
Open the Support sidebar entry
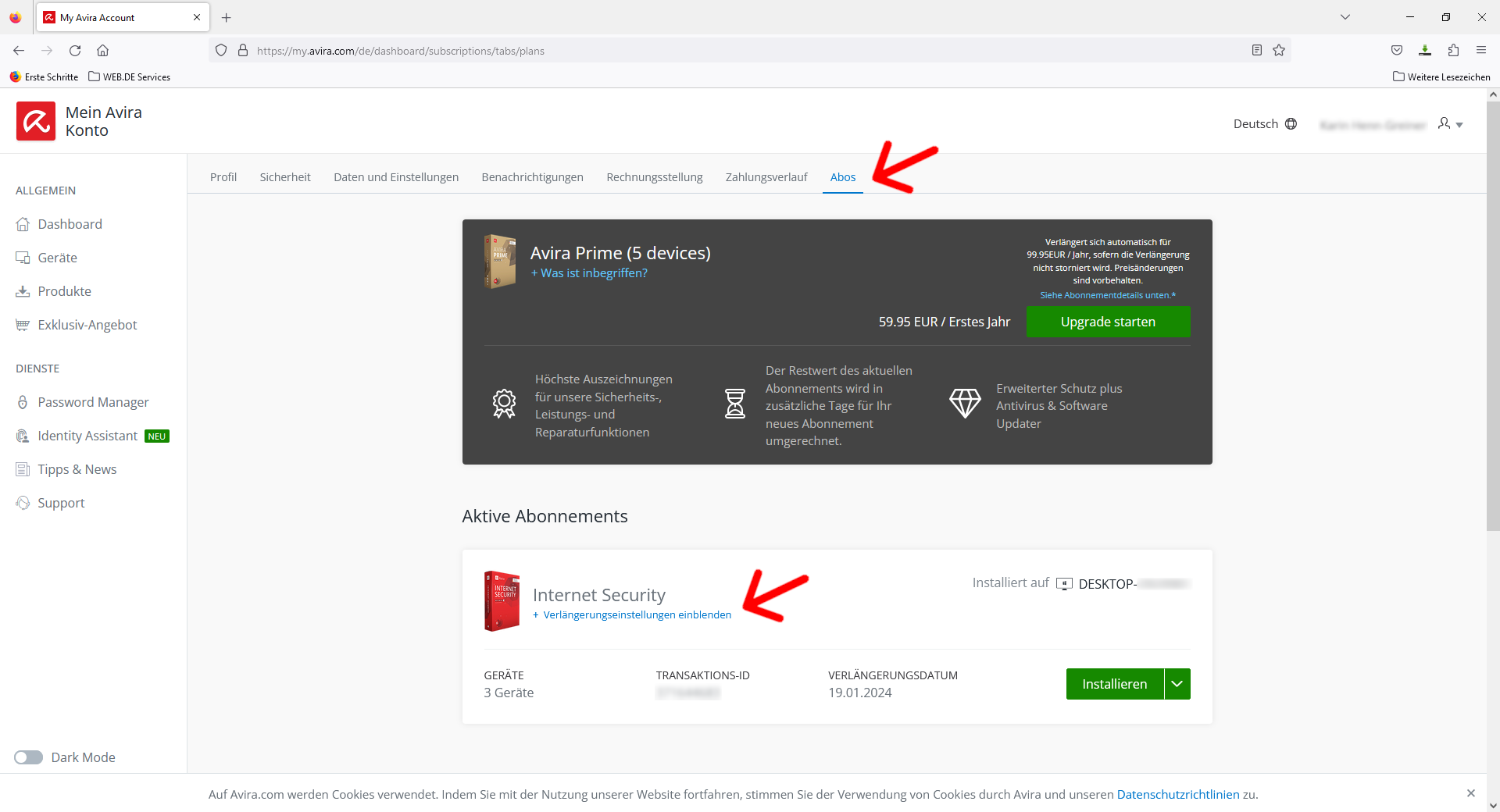coord(61,503)
